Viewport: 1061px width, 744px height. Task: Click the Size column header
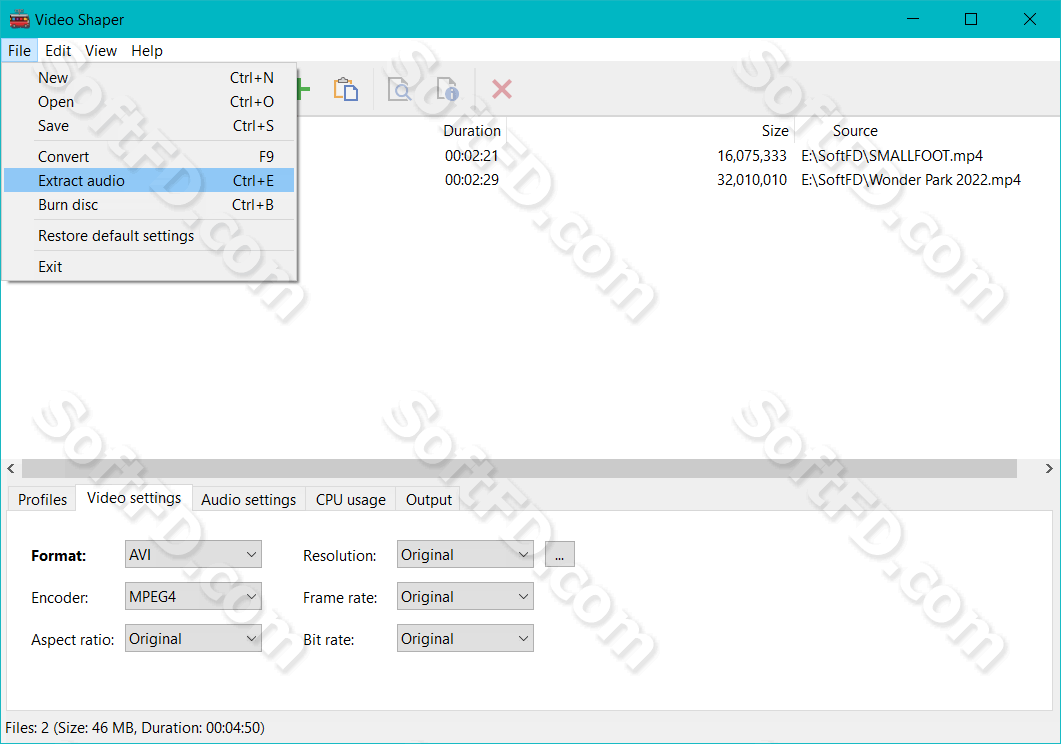click(775, 131)
